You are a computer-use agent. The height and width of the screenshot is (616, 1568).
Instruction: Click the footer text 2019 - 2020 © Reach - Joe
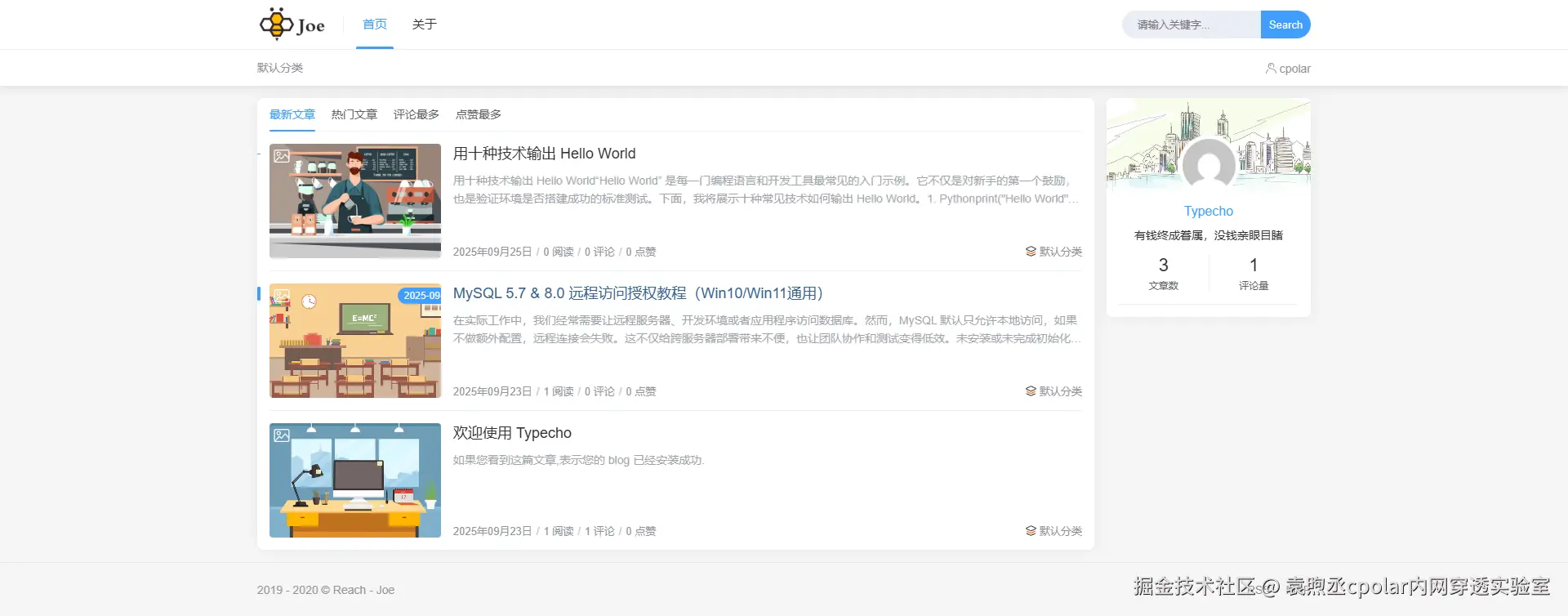(x=326, y=590)
